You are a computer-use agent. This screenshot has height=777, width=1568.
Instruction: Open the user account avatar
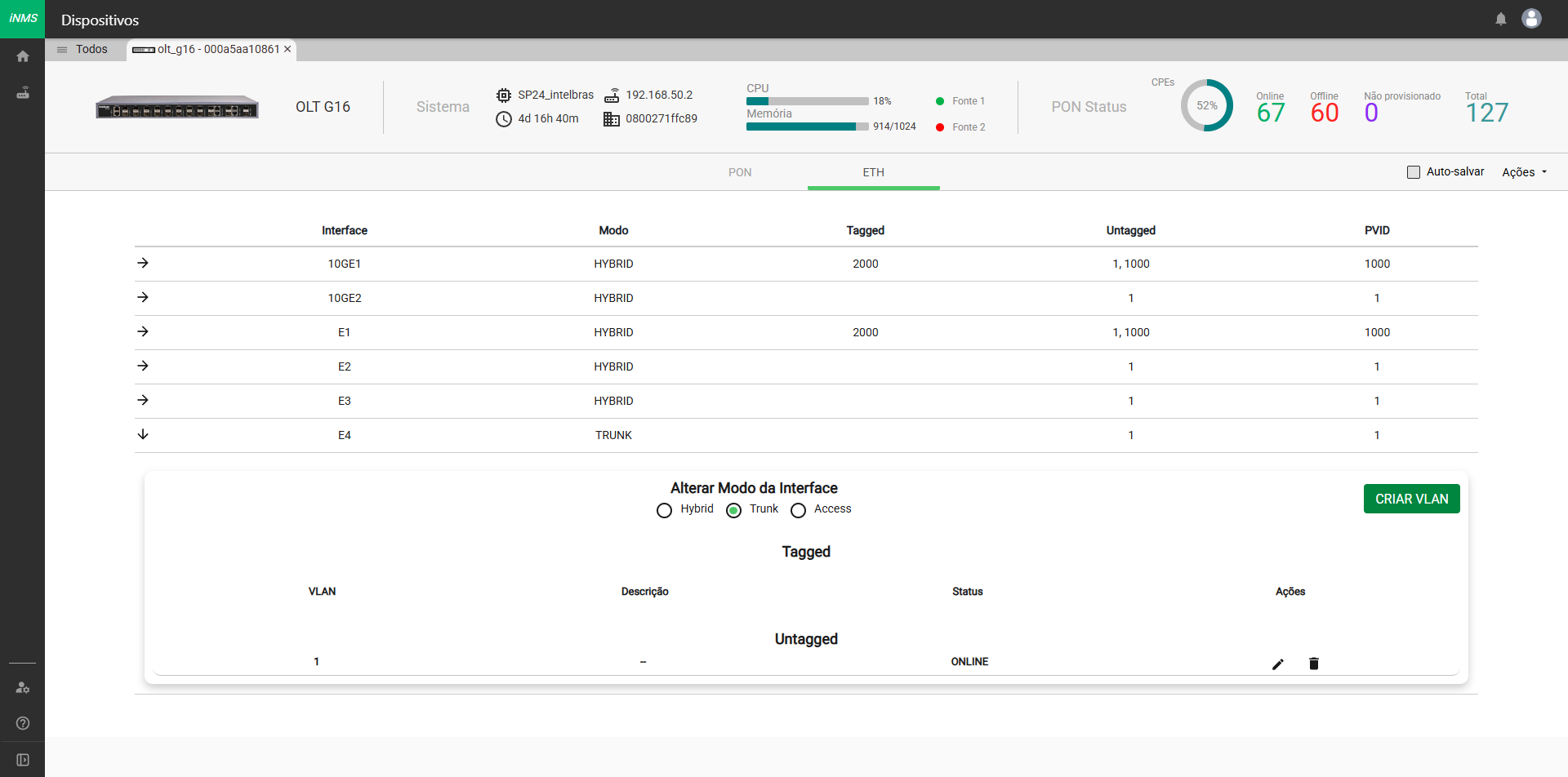1532,18
